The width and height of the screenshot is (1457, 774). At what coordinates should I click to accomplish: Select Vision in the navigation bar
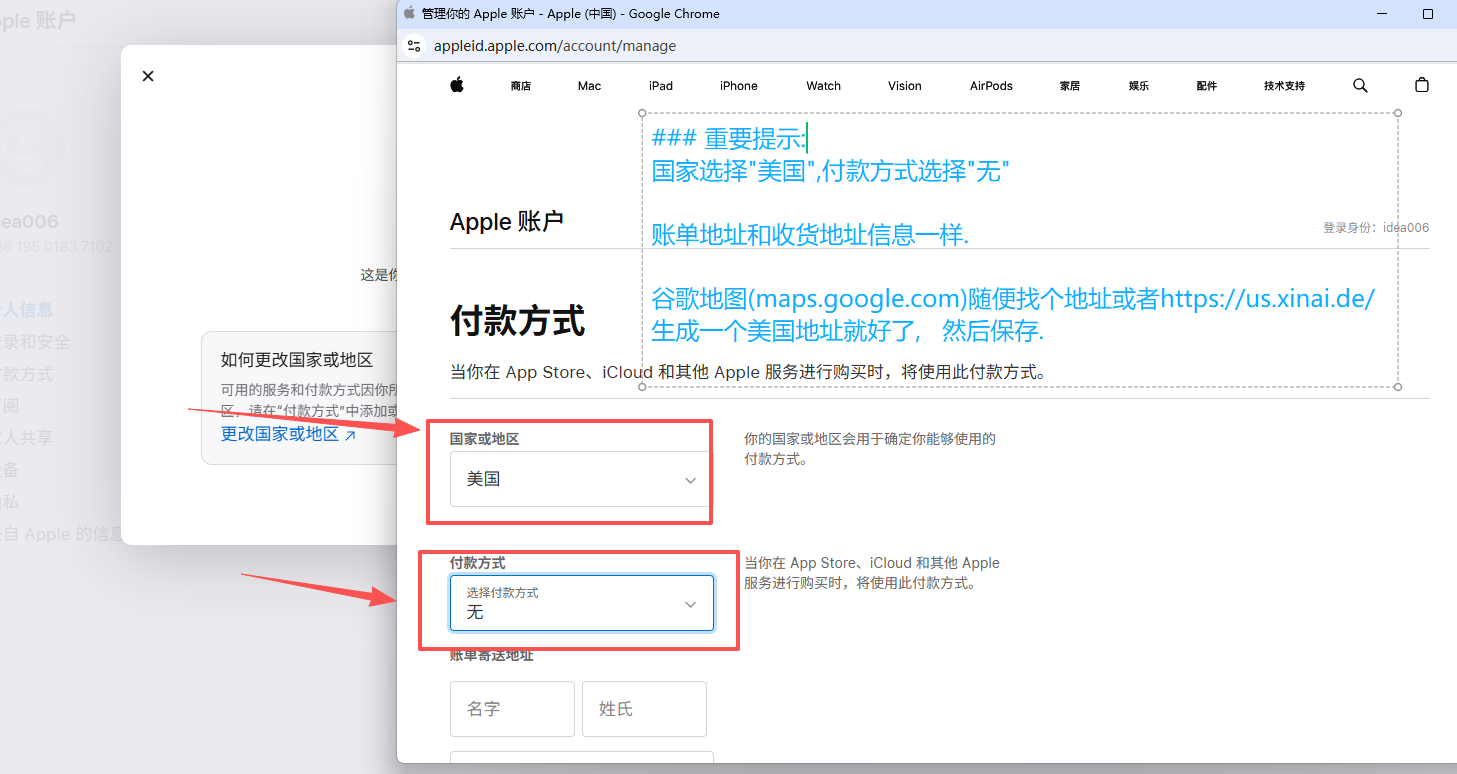coord(905,86)
